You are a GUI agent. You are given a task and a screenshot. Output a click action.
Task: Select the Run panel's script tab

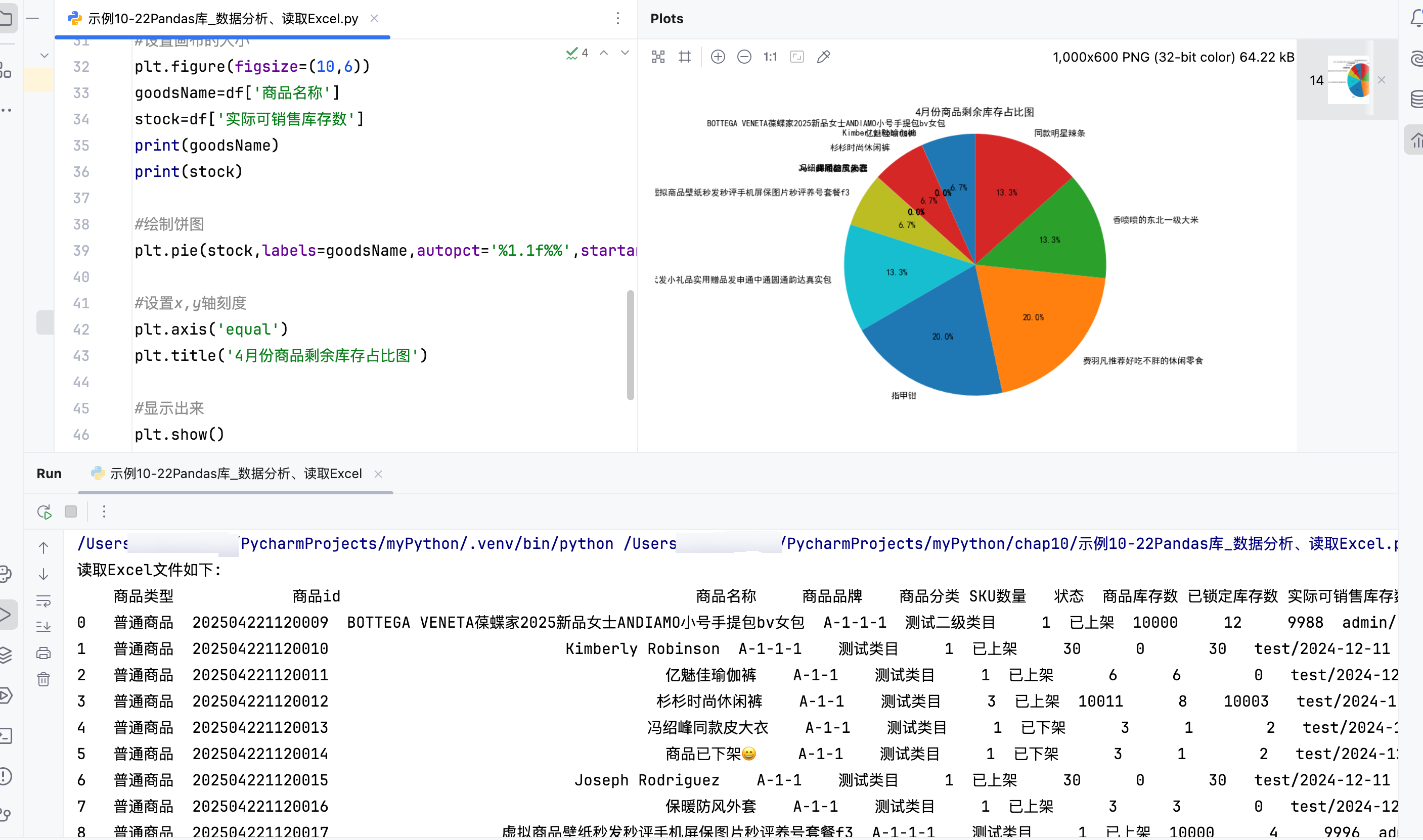(x=235, y=473)
